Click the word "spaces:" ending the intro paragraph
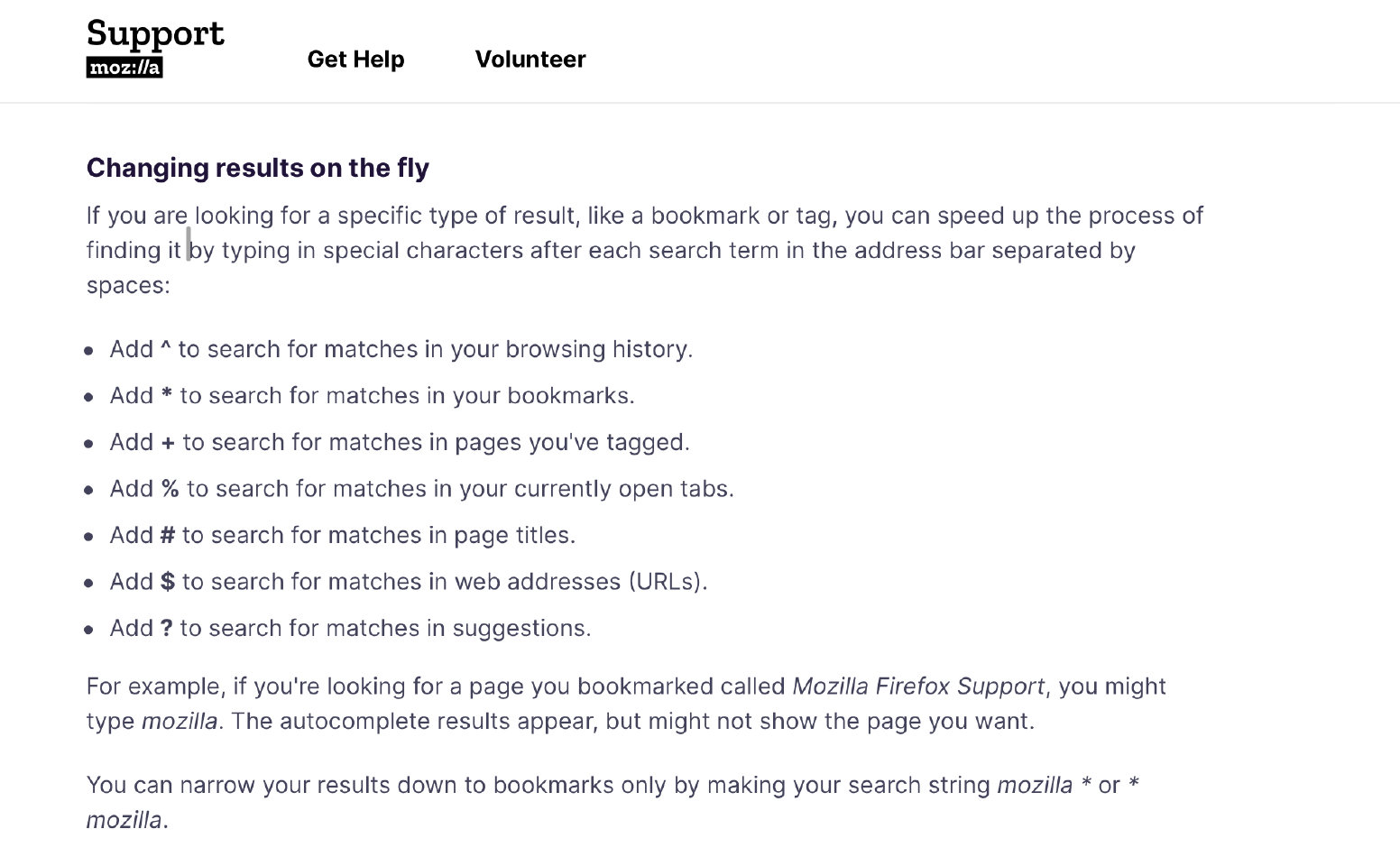Viewport: 1400px width, 866px height. coord(128,285)
